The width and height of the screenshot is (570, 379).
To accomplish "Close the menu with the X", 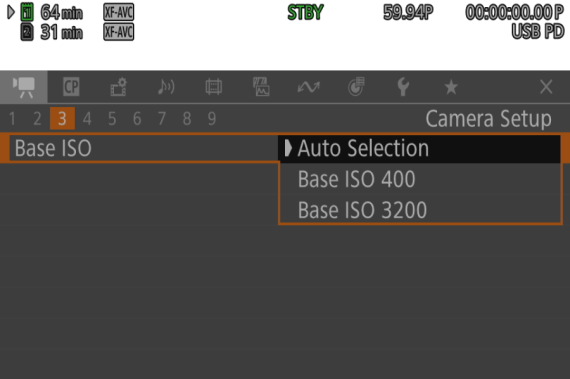I will [x=546, y=87].
